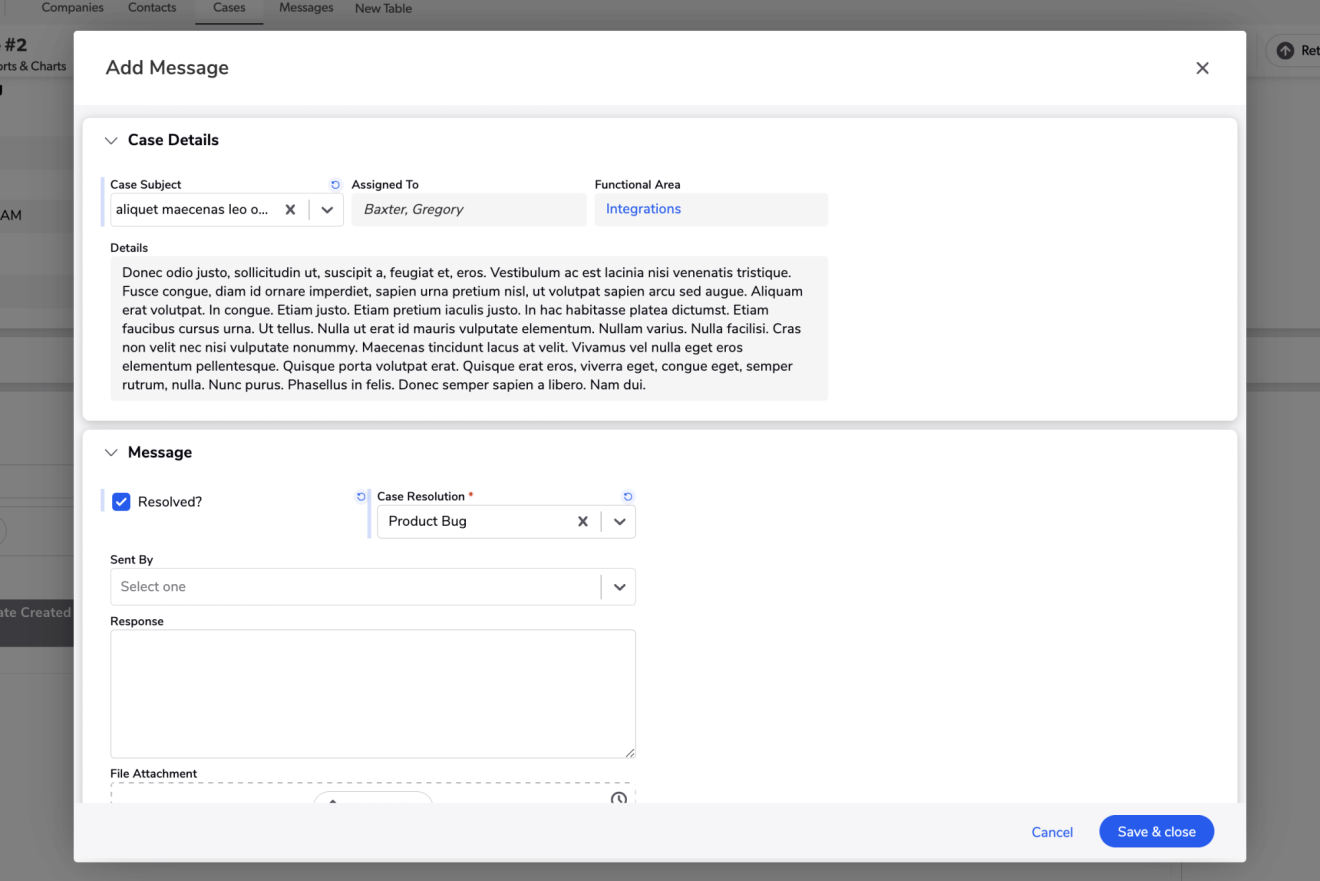The image size is (1320, 881).
Task: Collapse the Message section
Action: pyautogui.click(x=111, y=453)
